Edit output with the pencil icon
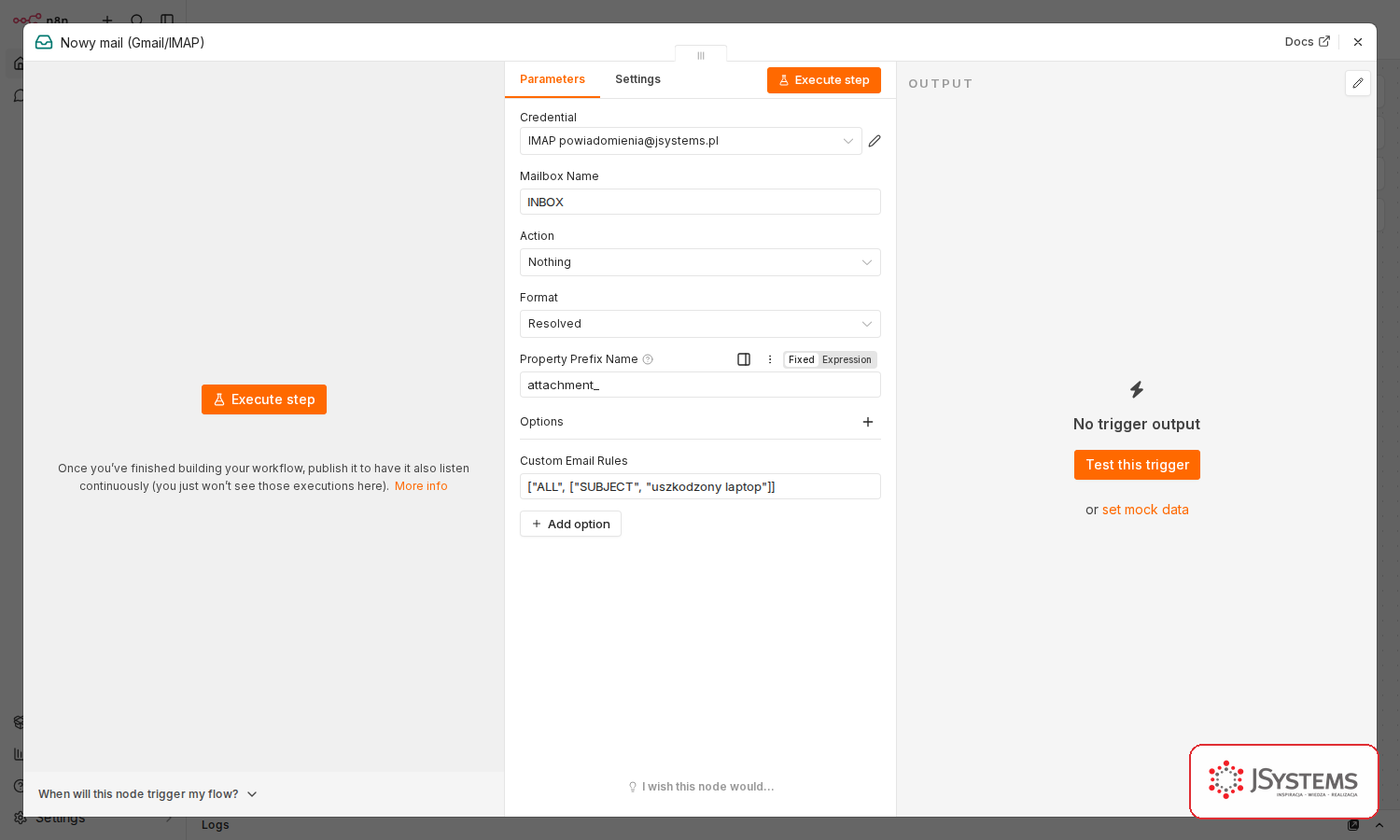This screenshot has height=840, width=1400. 1358,83
